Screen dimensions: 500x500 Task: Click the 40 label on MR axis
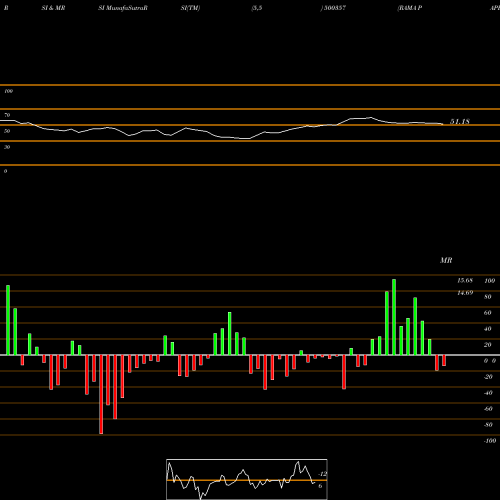[x=488, y=329]
